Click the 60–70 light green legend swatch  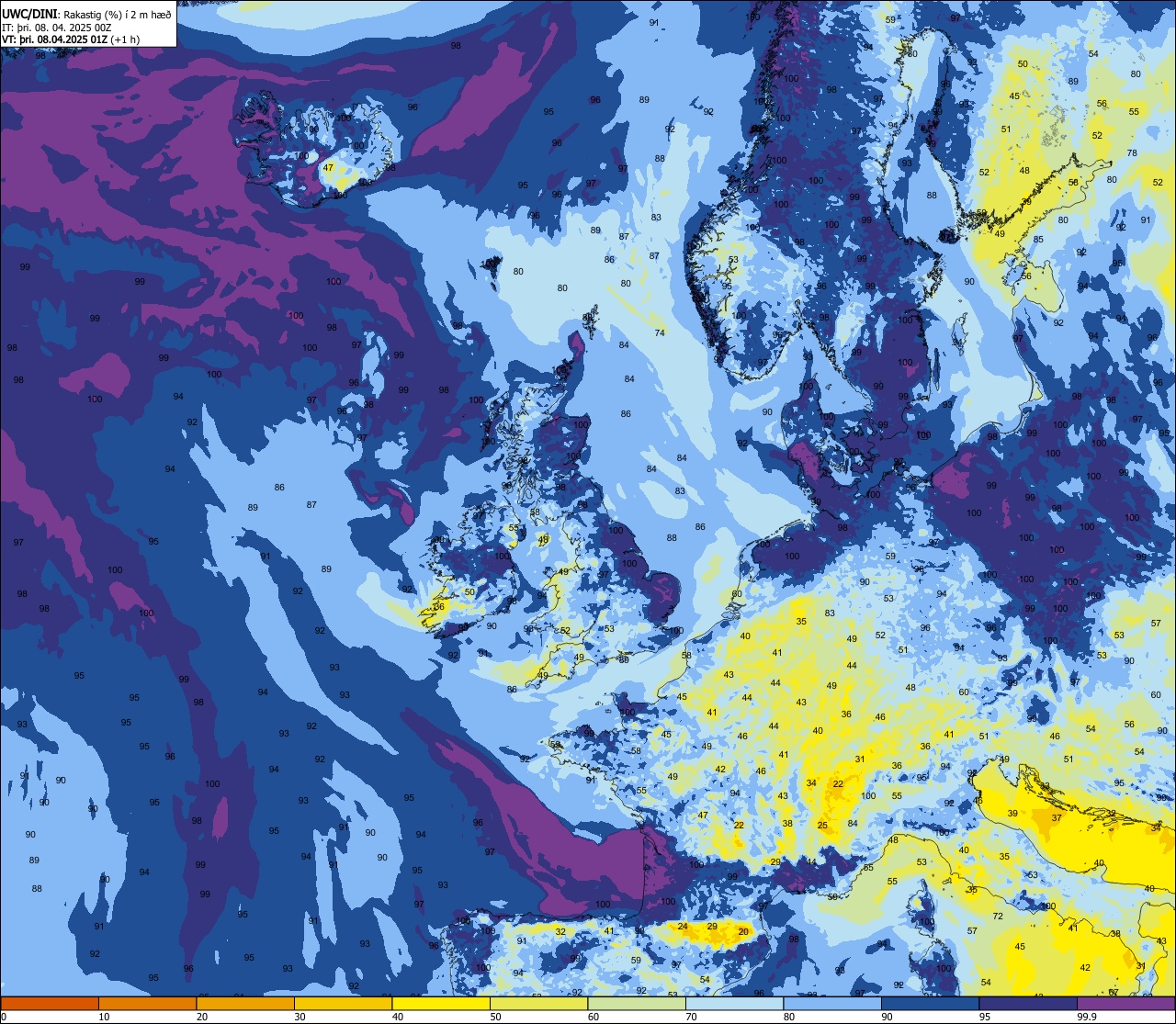637,1003
